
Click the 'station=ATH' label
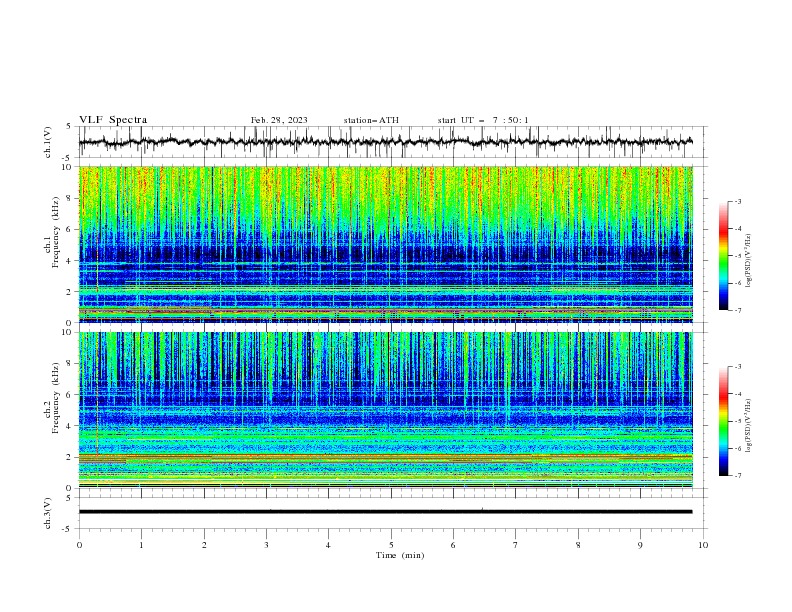point(371,120)
